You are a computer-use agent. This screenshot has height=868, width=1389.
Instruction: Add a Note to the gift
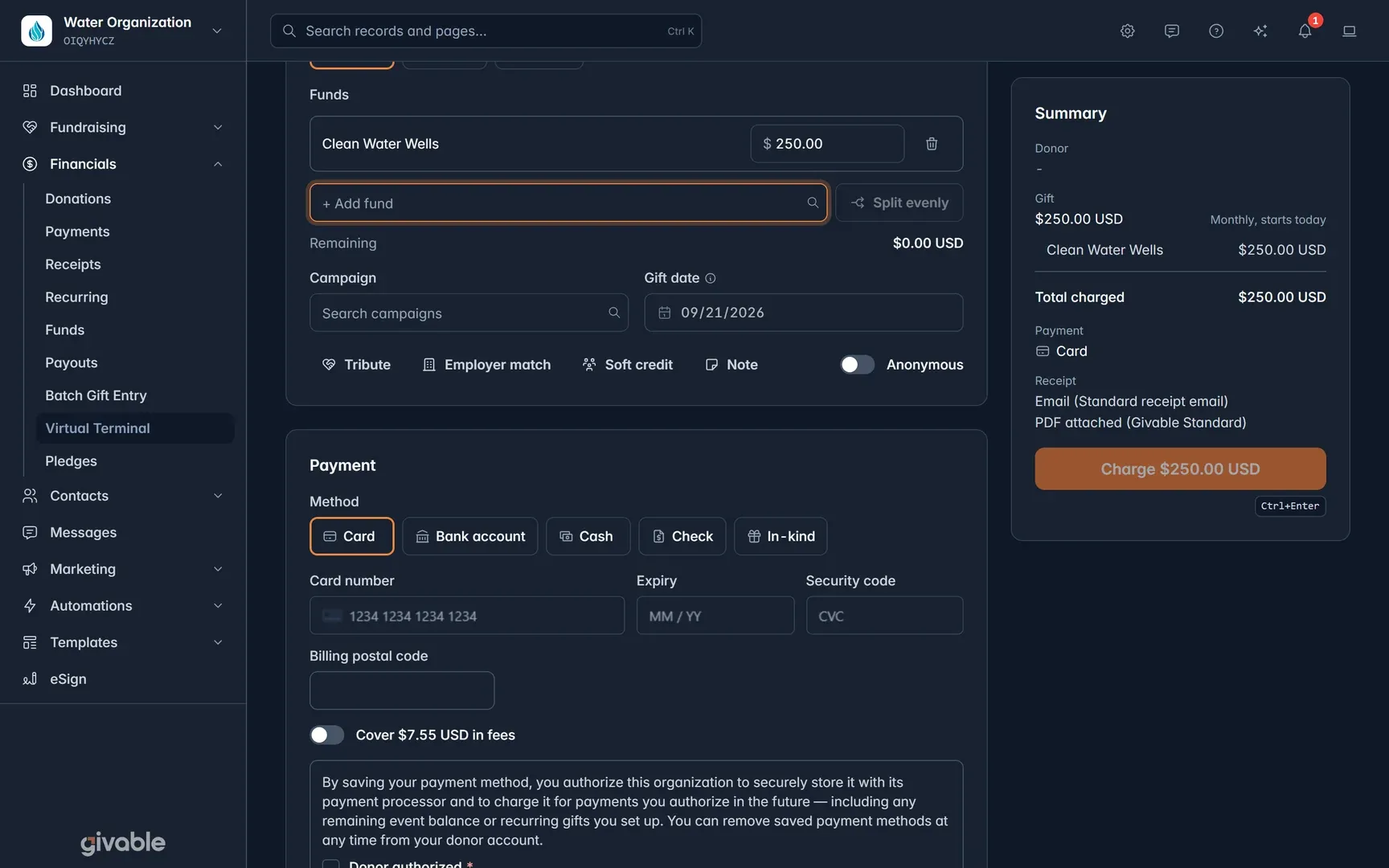(731, 364)
